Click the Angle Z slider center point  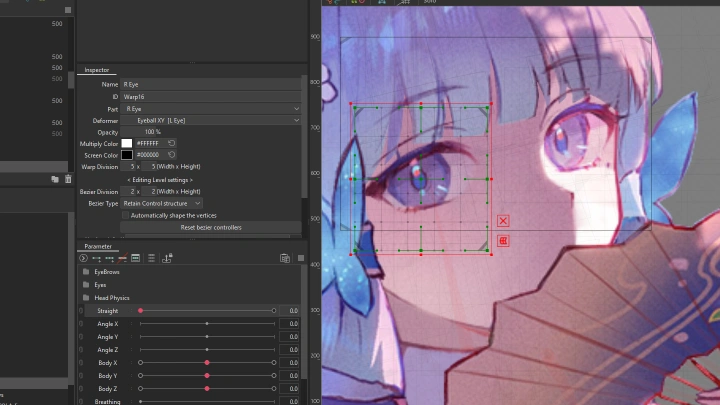point(207,350)
